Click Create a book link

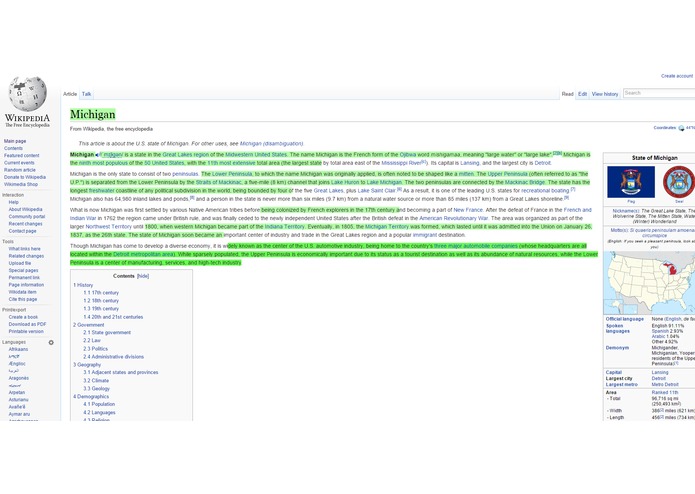(23, 317)
